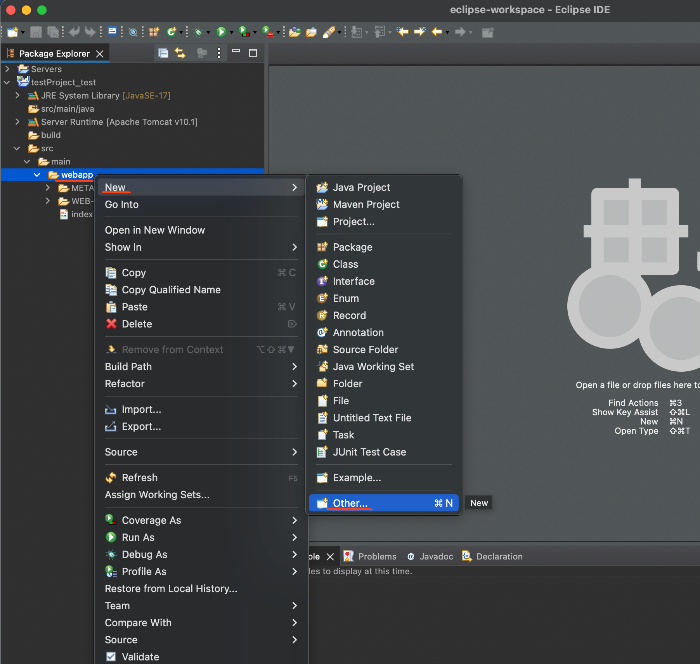This screenshot has width=700, height=664.
Task: Click the Save All toolbar icon
Action: (x=53, y=32)
